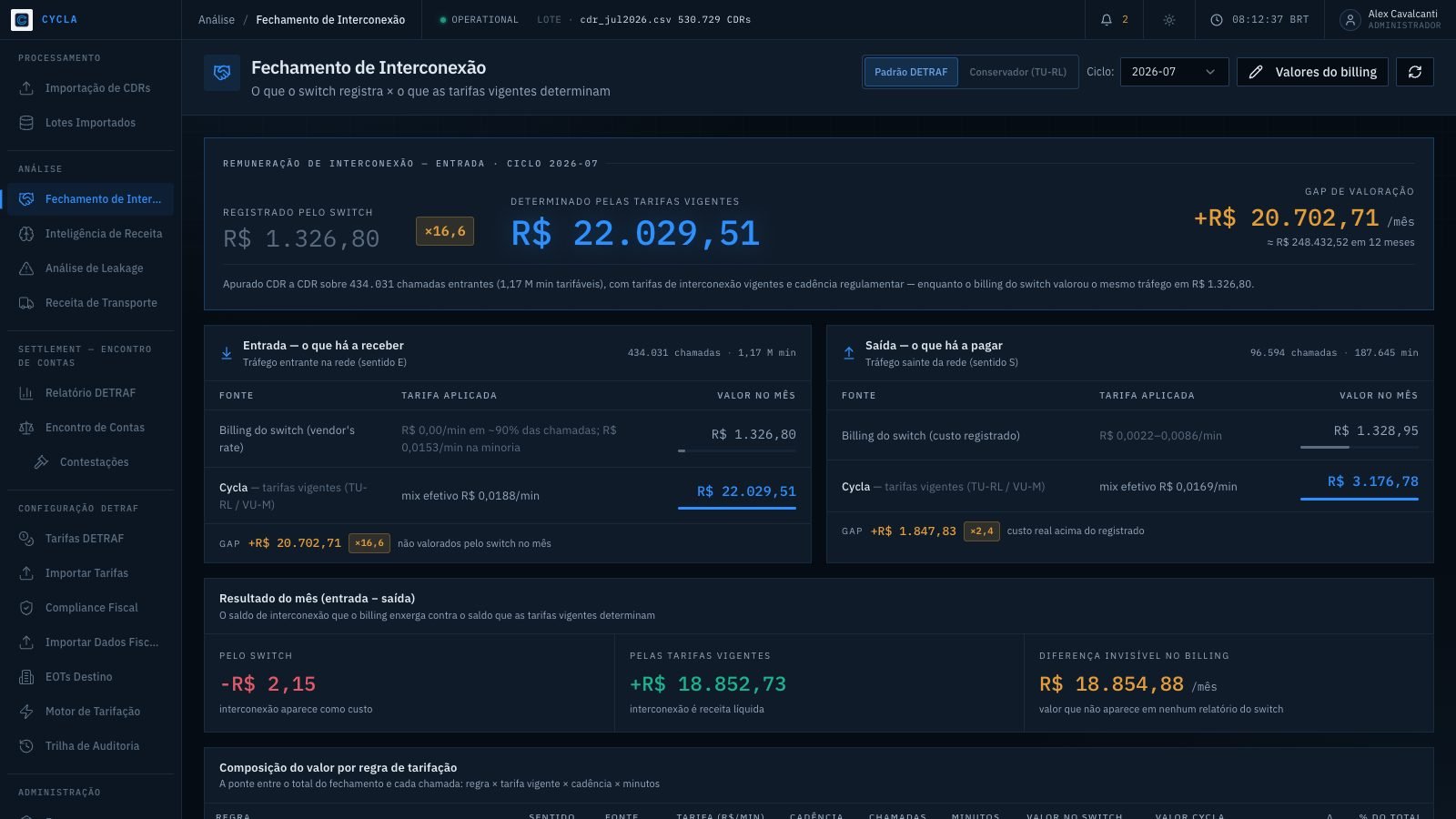The image size is (1456, 819).
Task: Click the Análise breadcrumb link
Action: coord(217,20)
